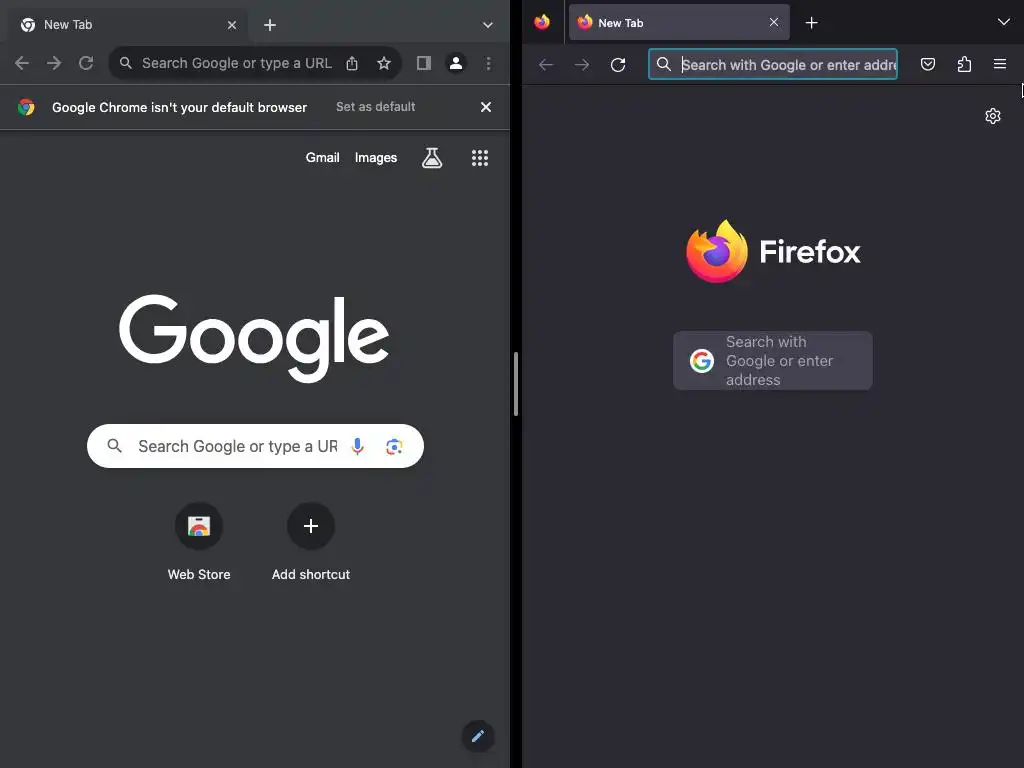Reload the page in Chrome
Screen dimensions: 1024x768
(86, 63)
